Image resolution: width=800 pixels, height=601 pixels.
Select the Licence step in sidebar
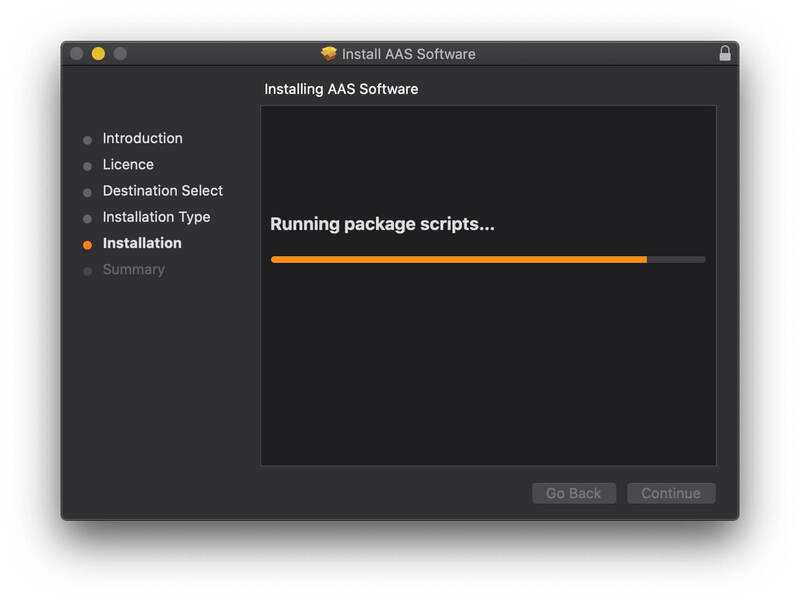coord(131,164)
